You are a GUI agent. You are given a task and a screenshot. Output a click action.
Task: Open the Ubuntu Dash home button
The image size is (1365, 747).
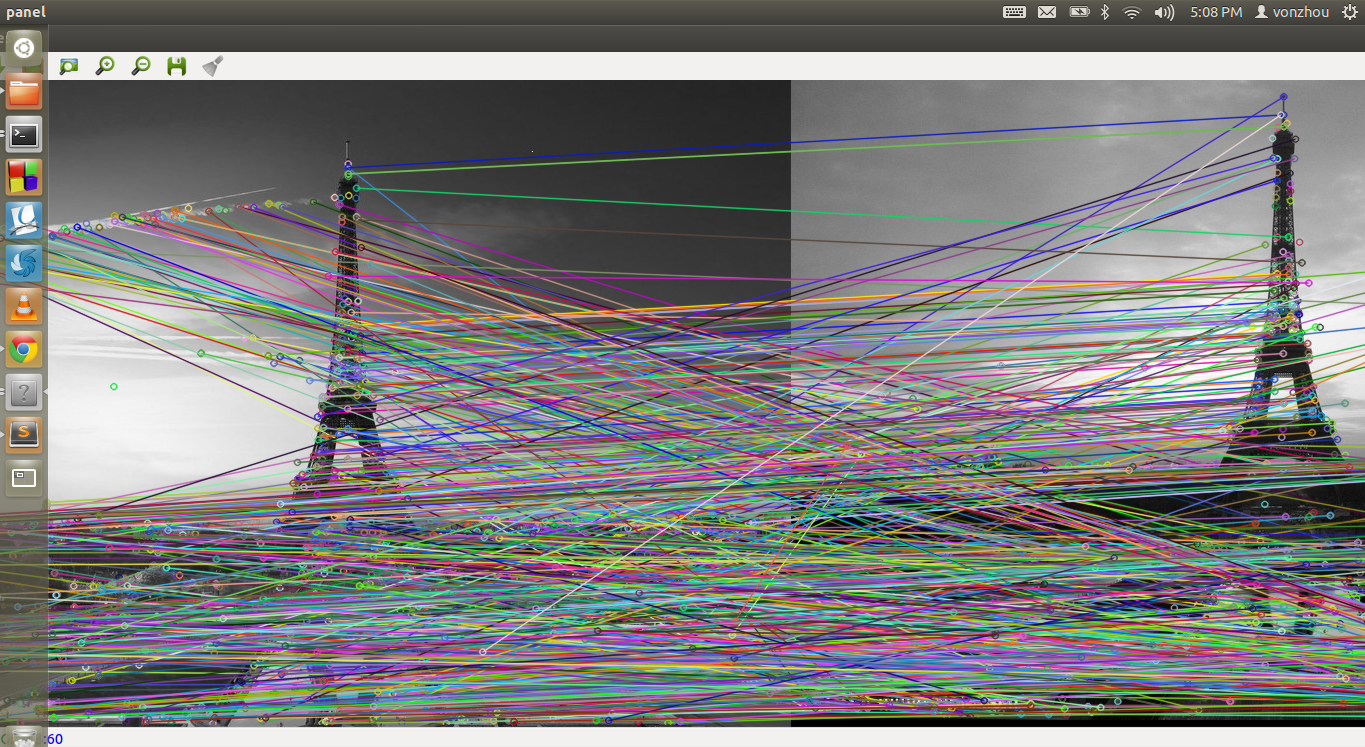(x=24, y=48)
